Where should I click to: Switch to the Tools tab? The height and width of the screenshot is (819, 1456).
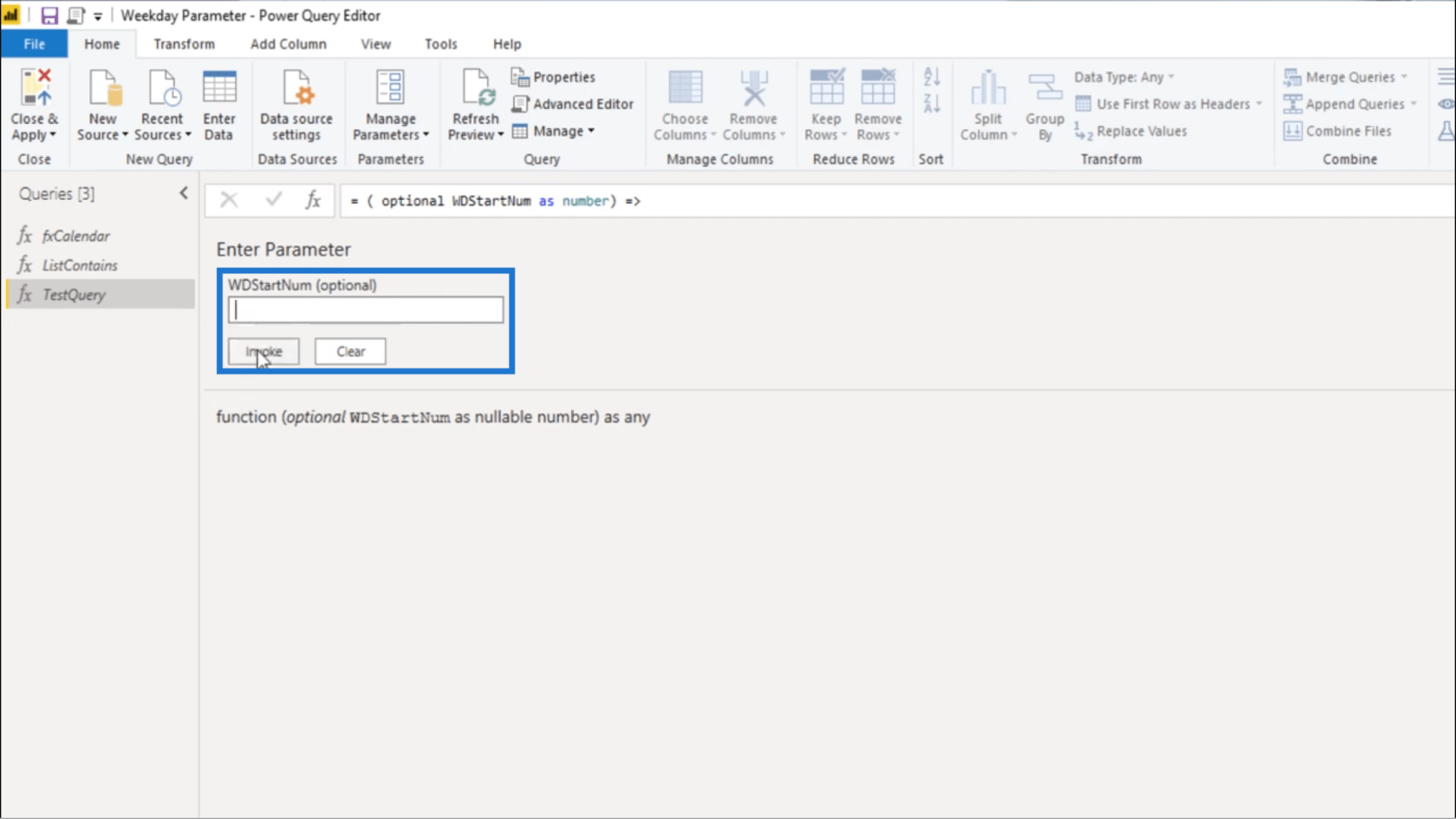pos(441,44)
